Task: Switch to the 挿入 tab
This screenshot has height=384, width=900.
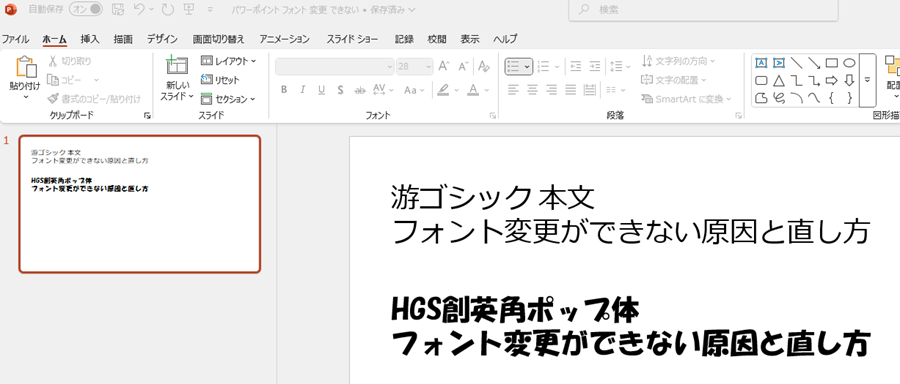Action: tap(90, 39)
